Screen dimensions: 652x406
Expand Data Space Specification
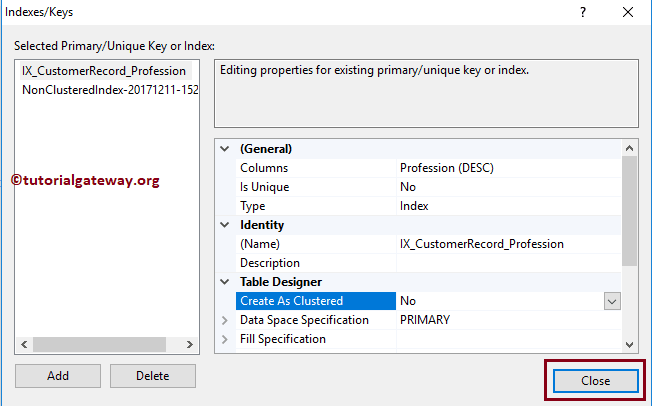[225, 320]
